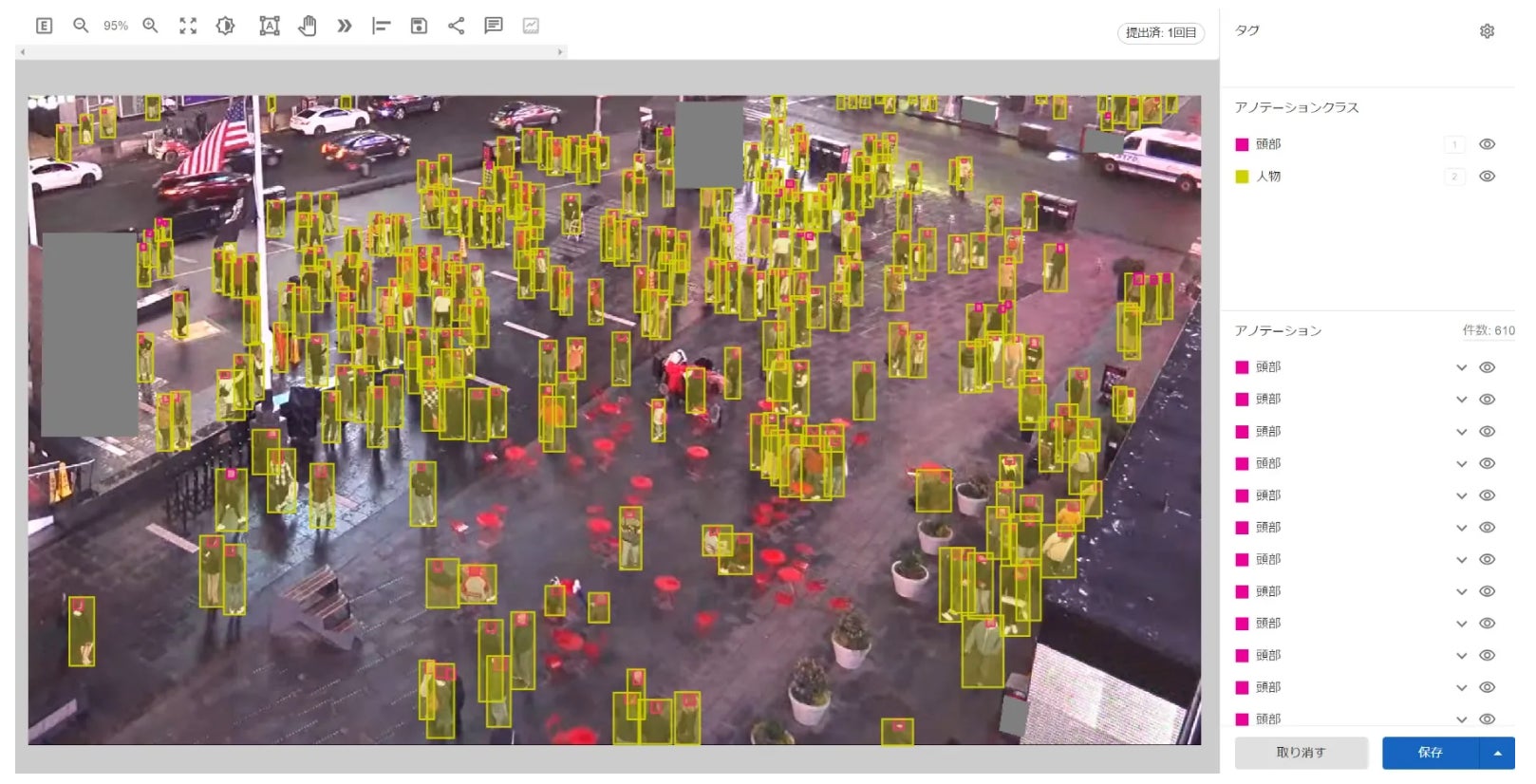Open the brightness/contrast adjustment tool

pos(225,26)
